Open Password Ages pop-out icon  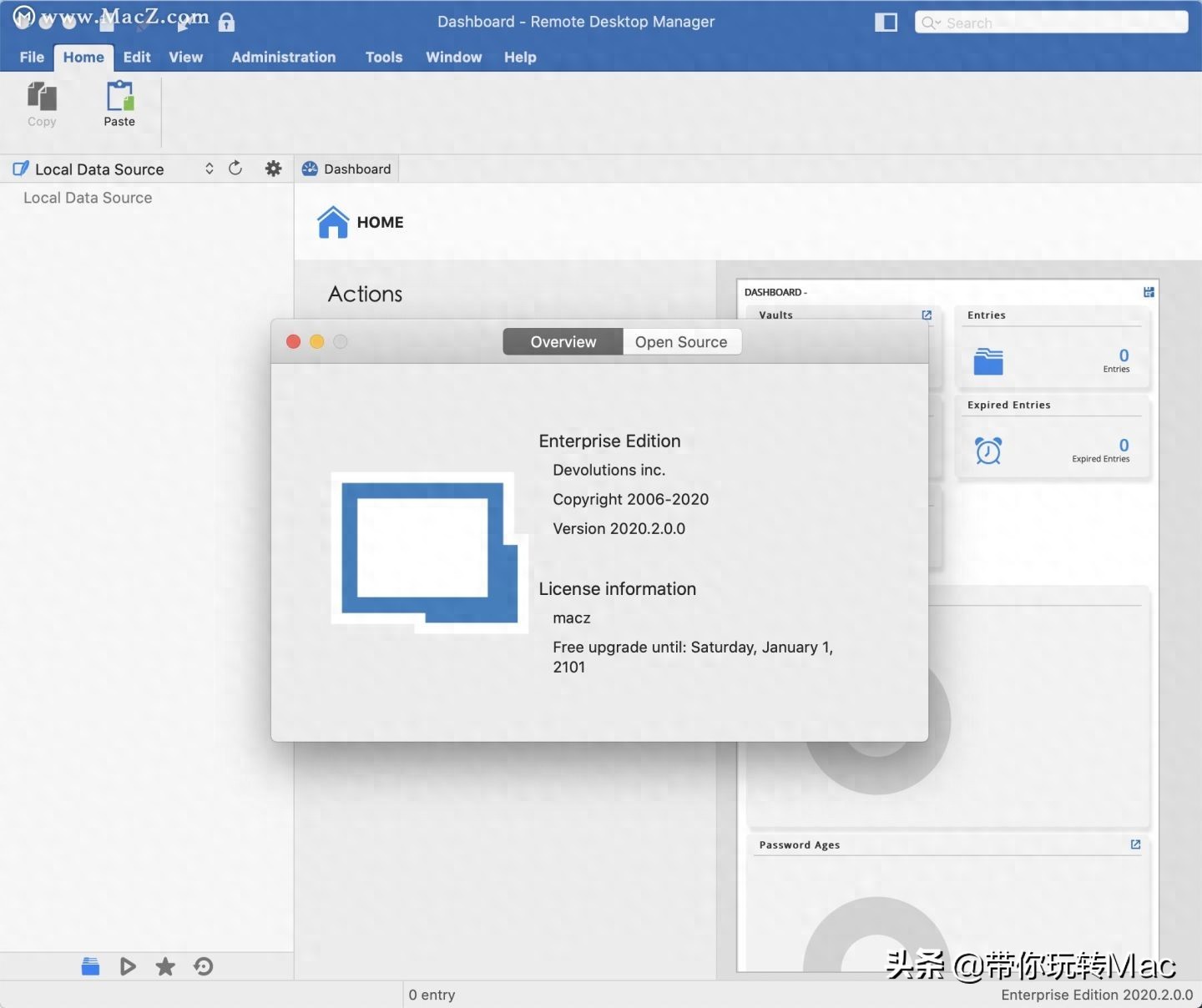tap(1135, 844)
